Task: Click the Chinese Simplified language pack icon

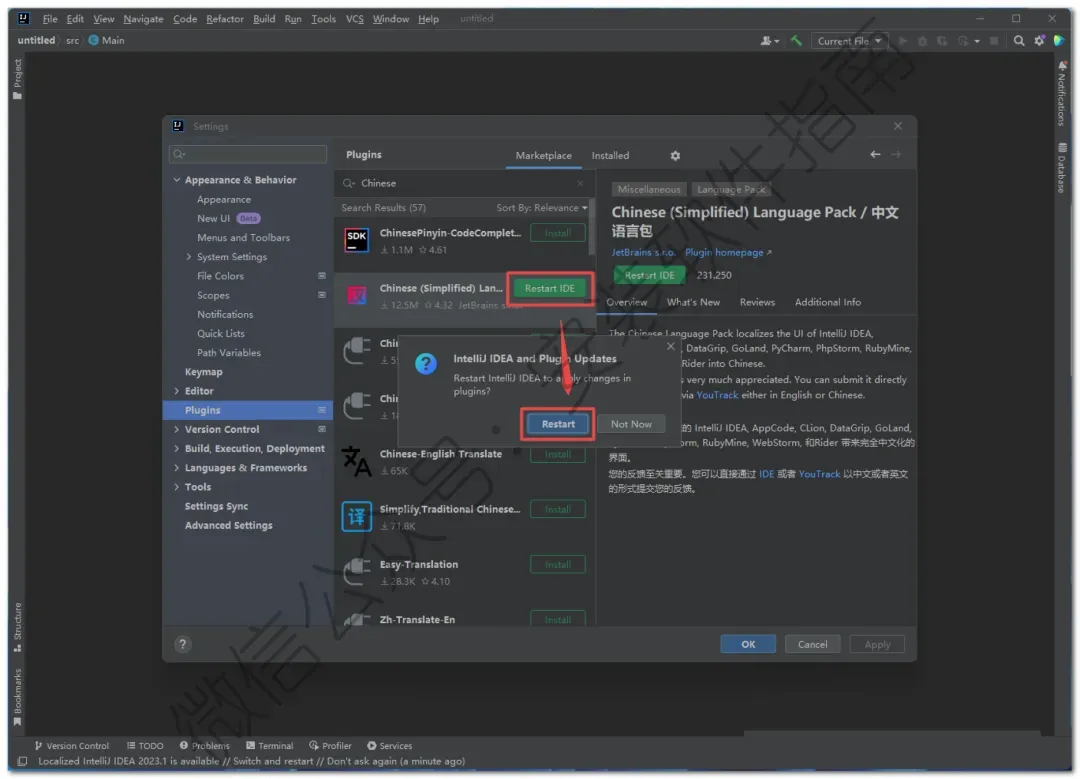Action: 356,295
